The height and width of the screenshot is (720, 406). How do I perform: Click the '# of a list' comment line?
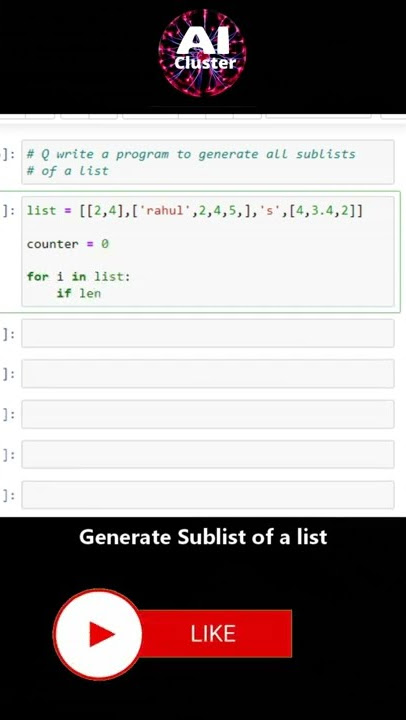point(68,171)
